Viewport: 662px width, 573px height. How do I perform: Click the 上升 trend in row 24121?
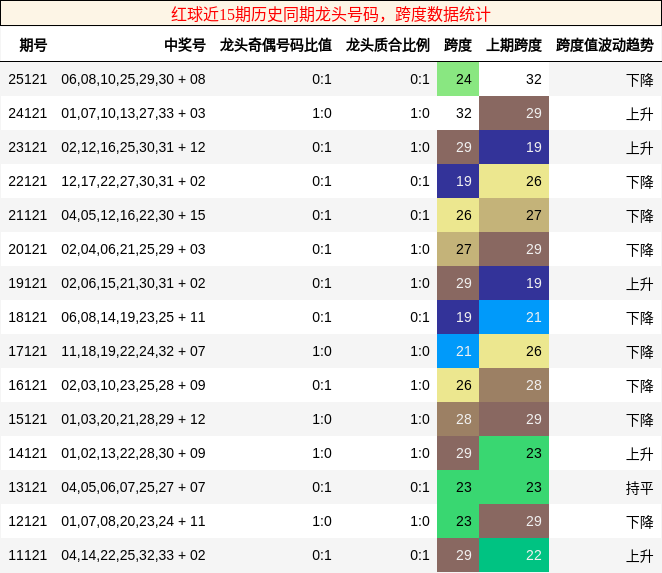[x=640, y=114]
